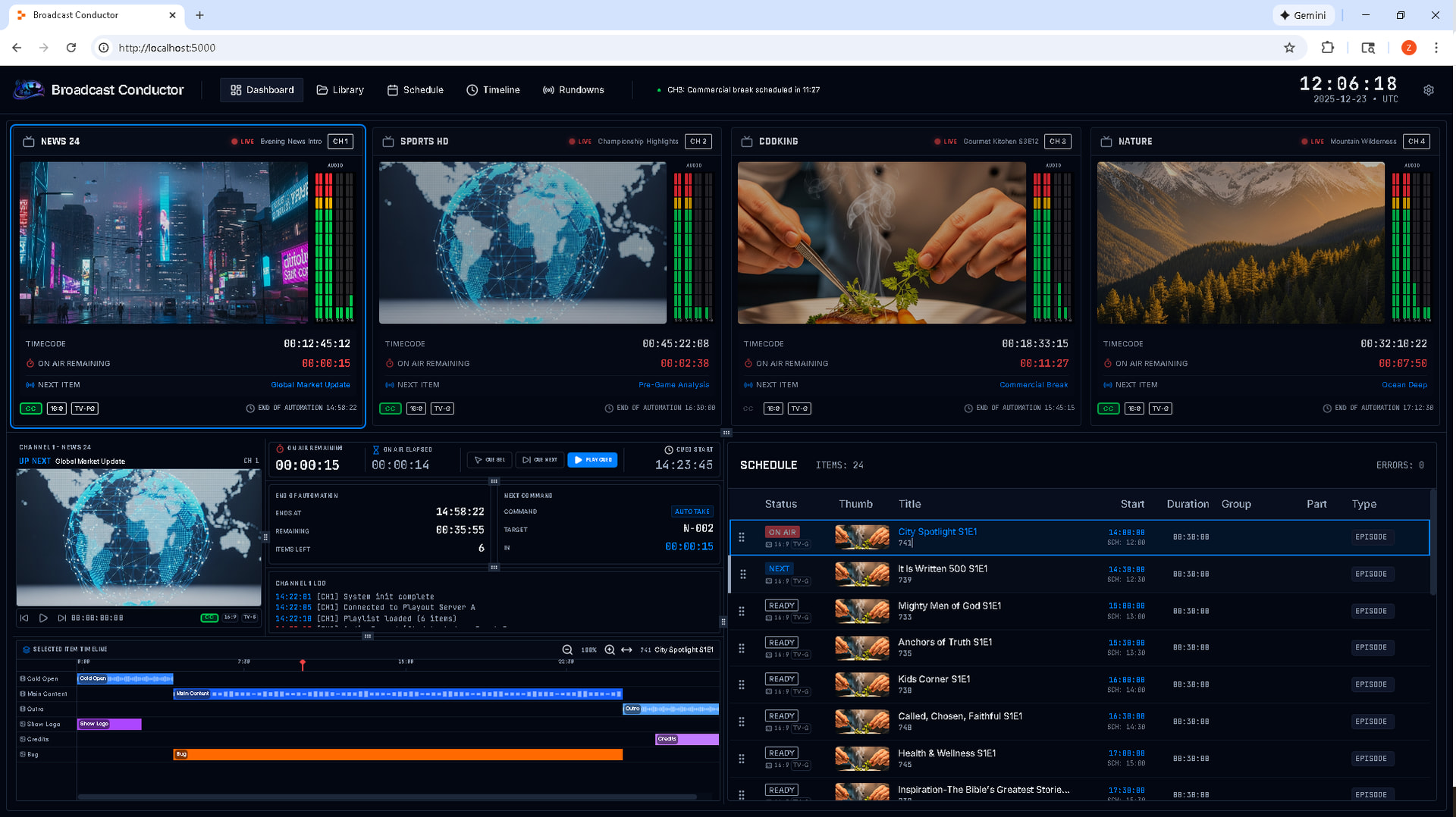Zoom out the selected item timeline

click(567, 650)
